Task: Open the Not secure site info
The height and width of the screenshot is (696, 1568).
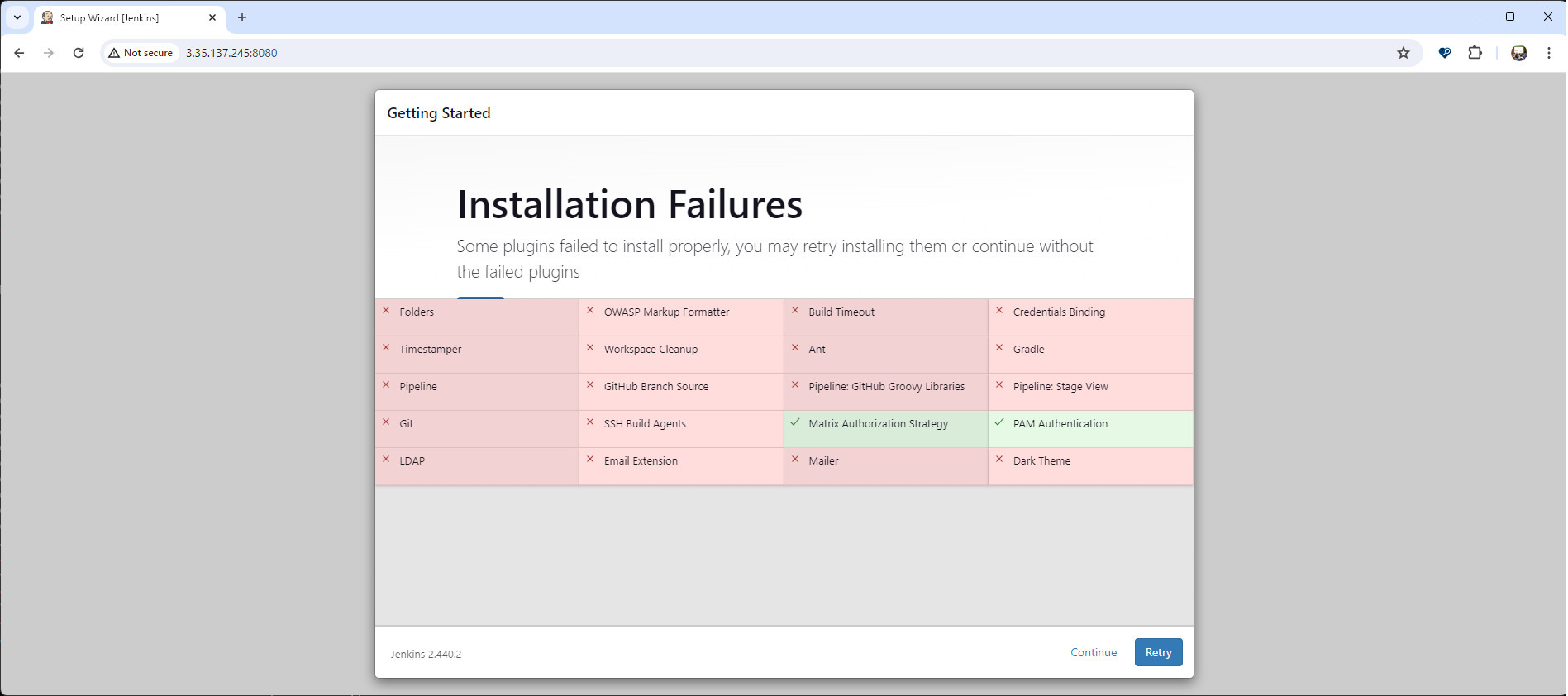Action: pyautogui.click(x=141, y=53)
